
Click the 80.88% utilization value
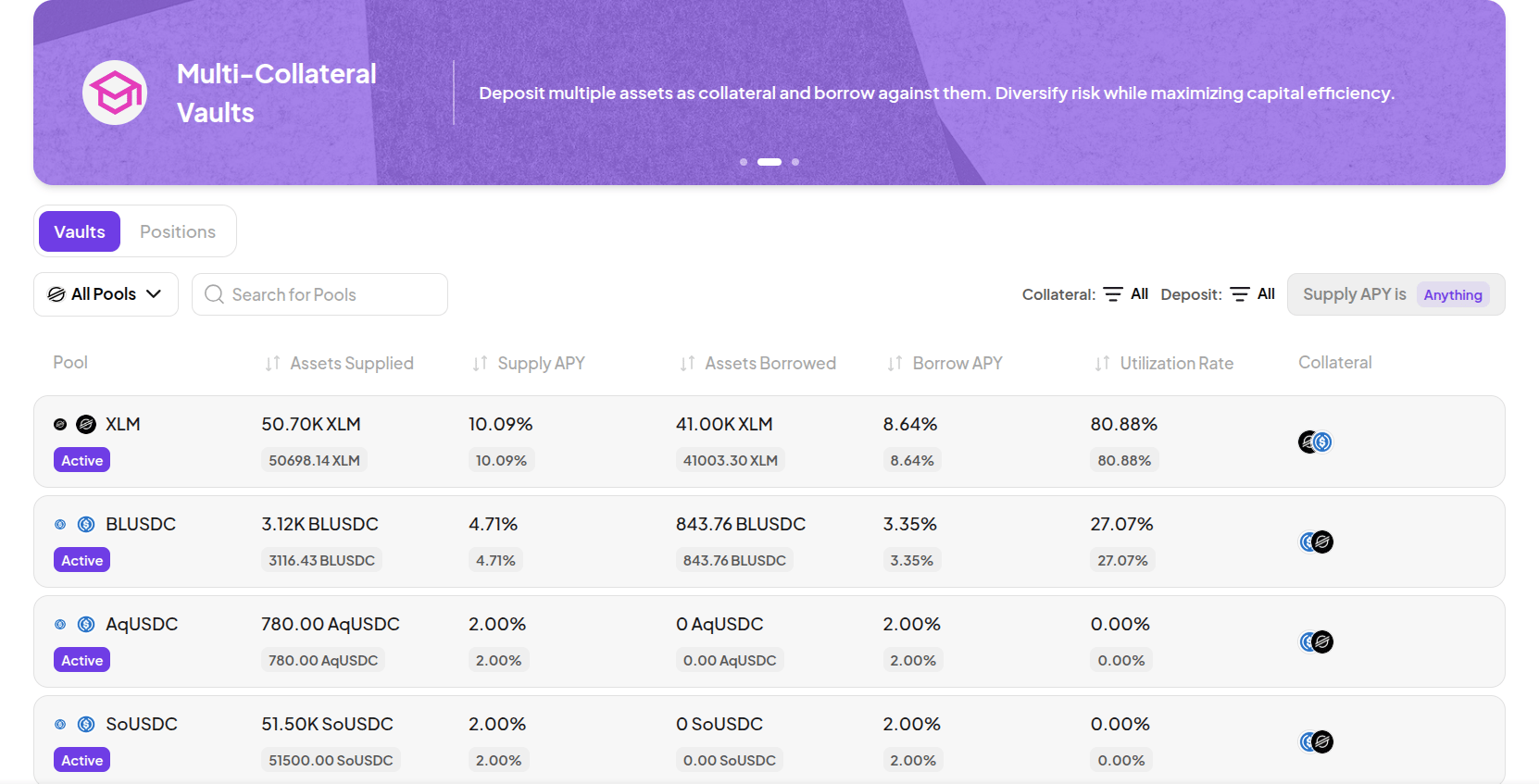1124,424
